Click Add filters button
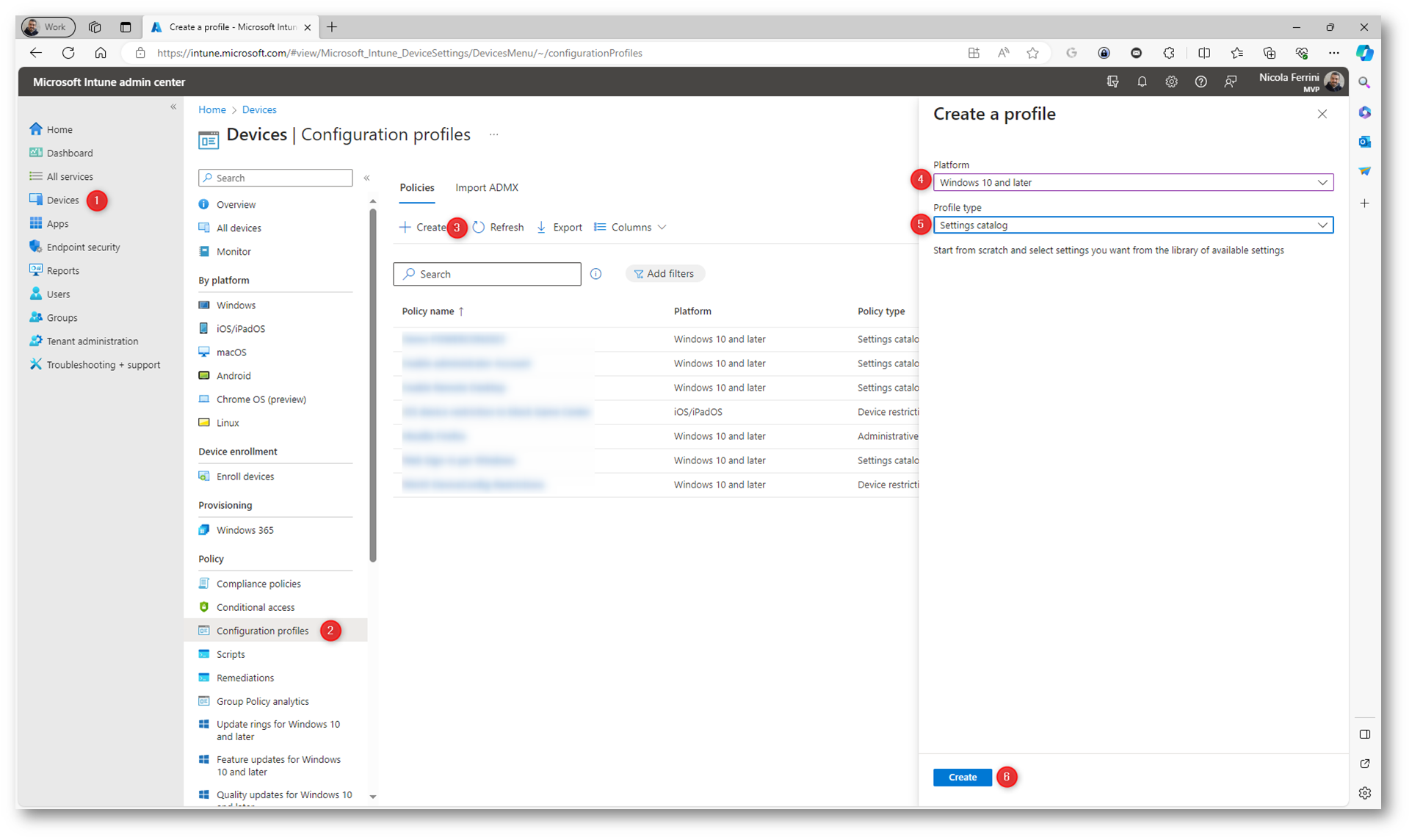 point(665,274)
